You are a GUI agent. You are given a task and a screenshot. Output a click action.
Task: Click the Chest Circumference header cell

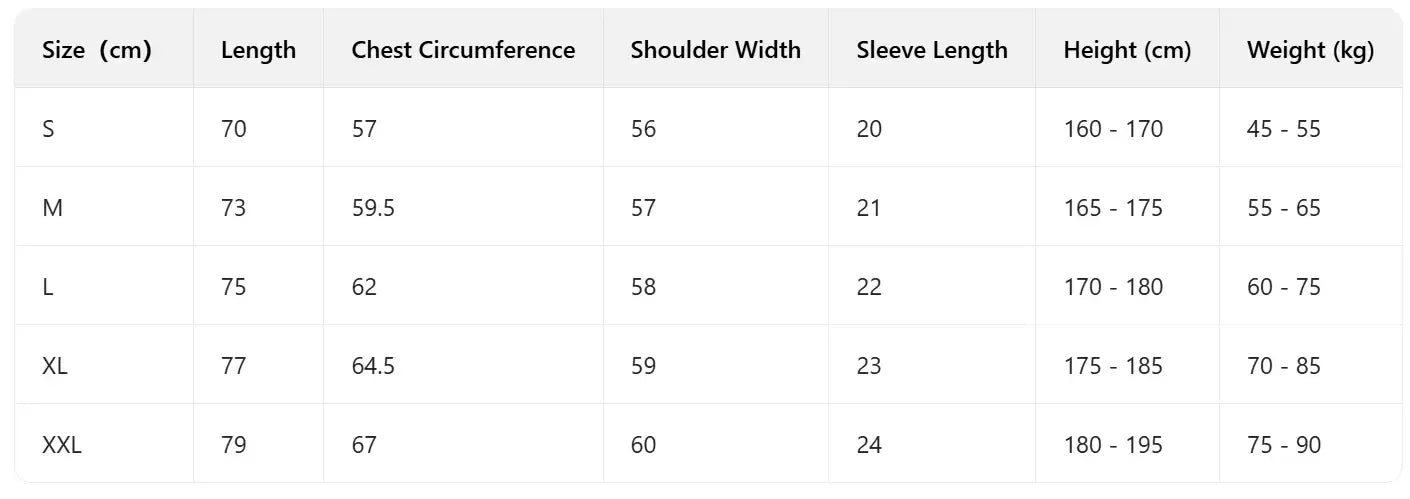(x=463, y=50)
